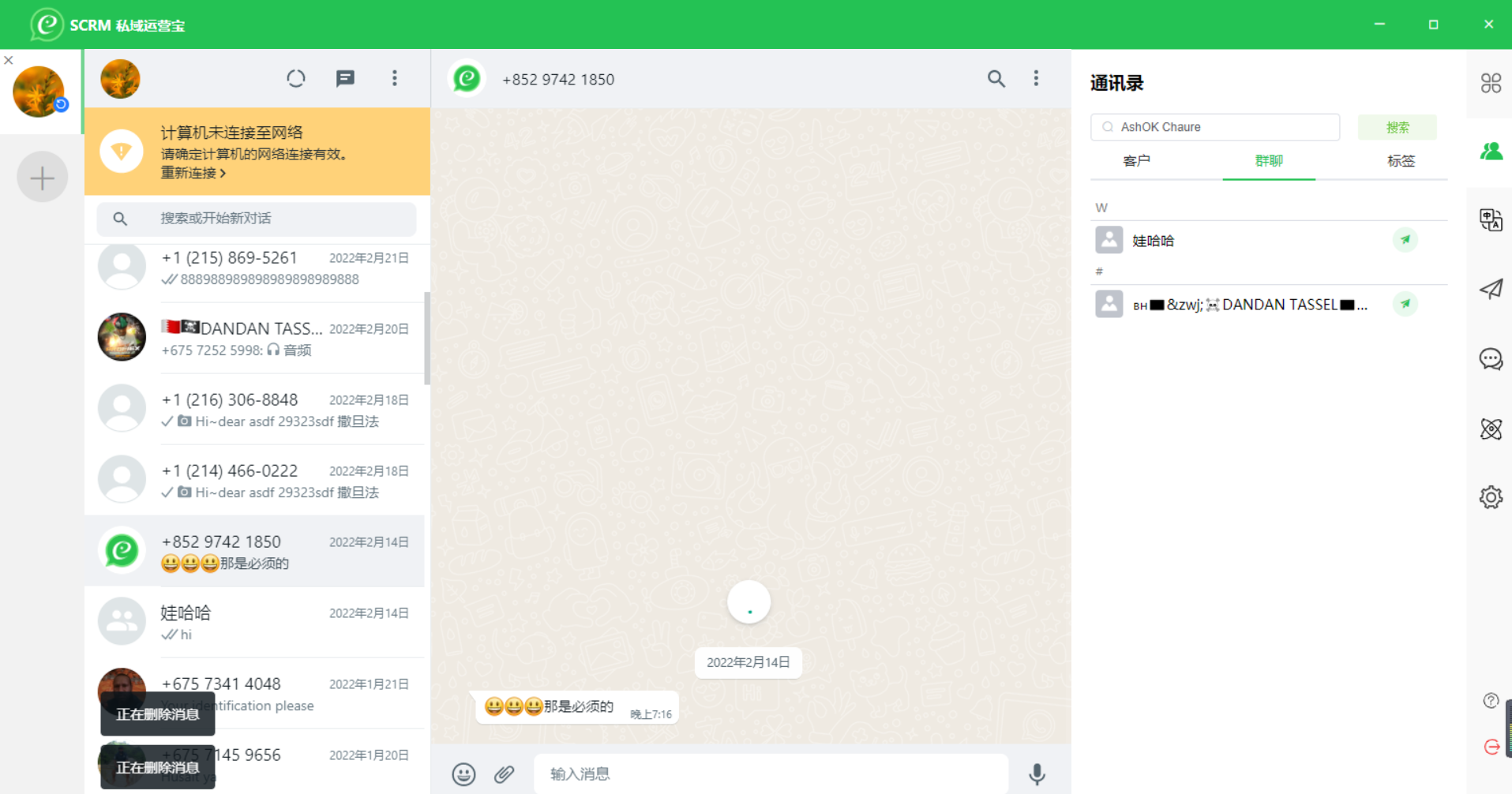
Task: Switch to the 群聊 tab
Action: [x=1269, y=161]
